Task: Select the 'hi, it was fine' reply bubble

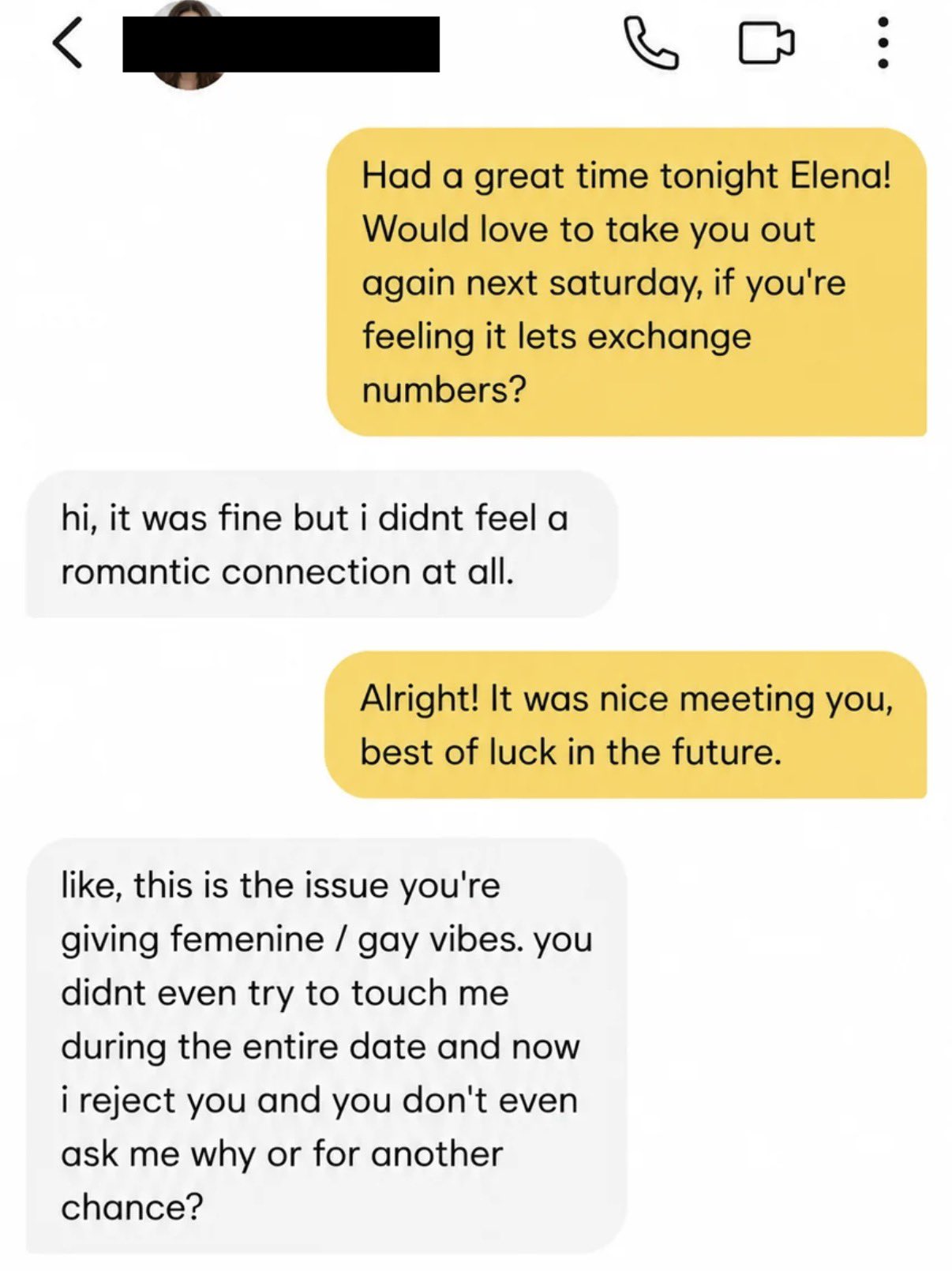Action: coord(322,545)
